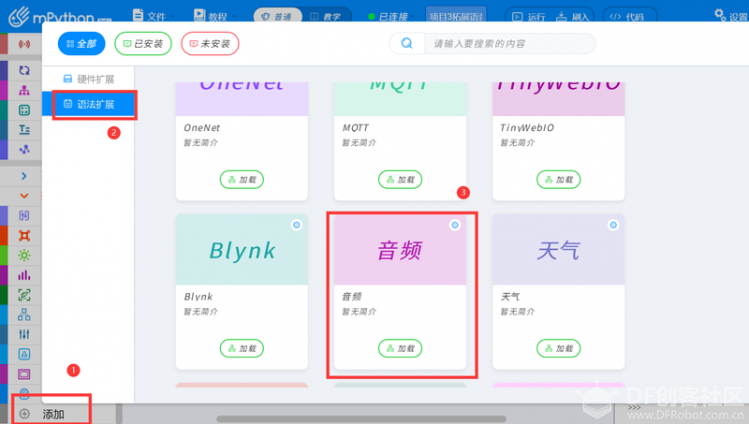Select the green sun light sidebar icon
The height and width of the screenshot is (424, 749).
click(24, 255)
